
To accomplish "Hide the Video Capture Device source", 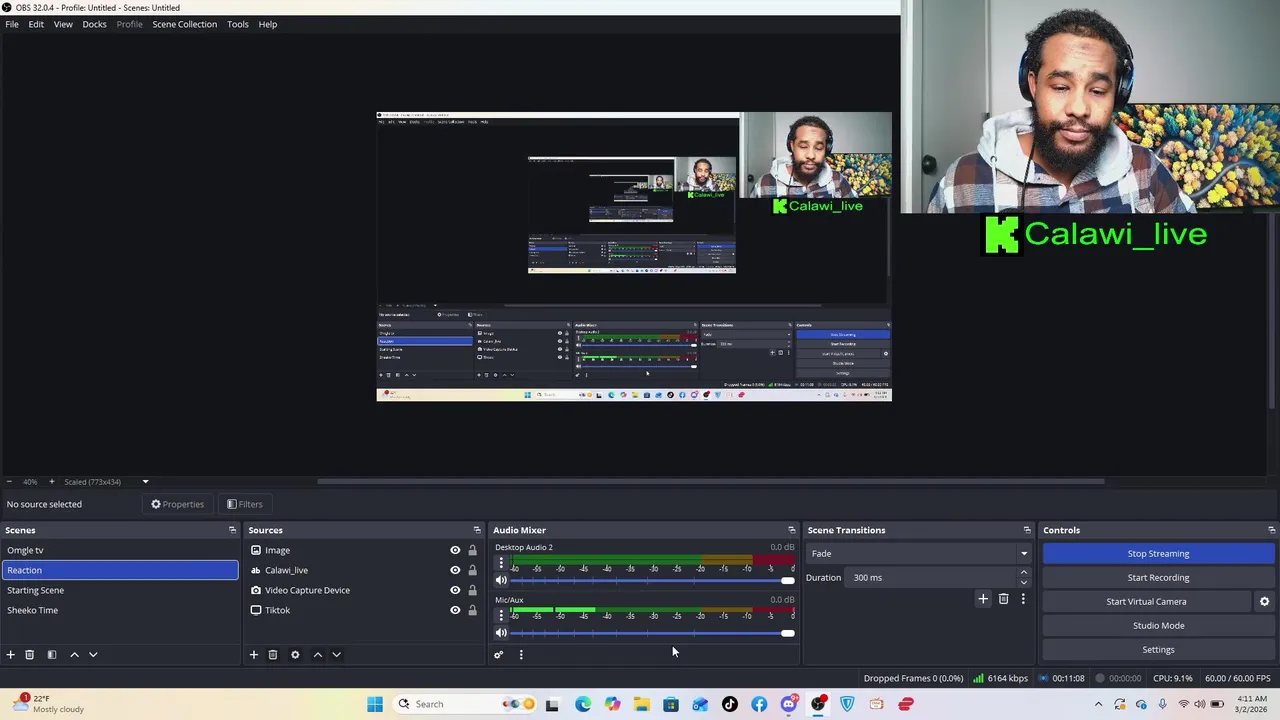I will [455, 590].
